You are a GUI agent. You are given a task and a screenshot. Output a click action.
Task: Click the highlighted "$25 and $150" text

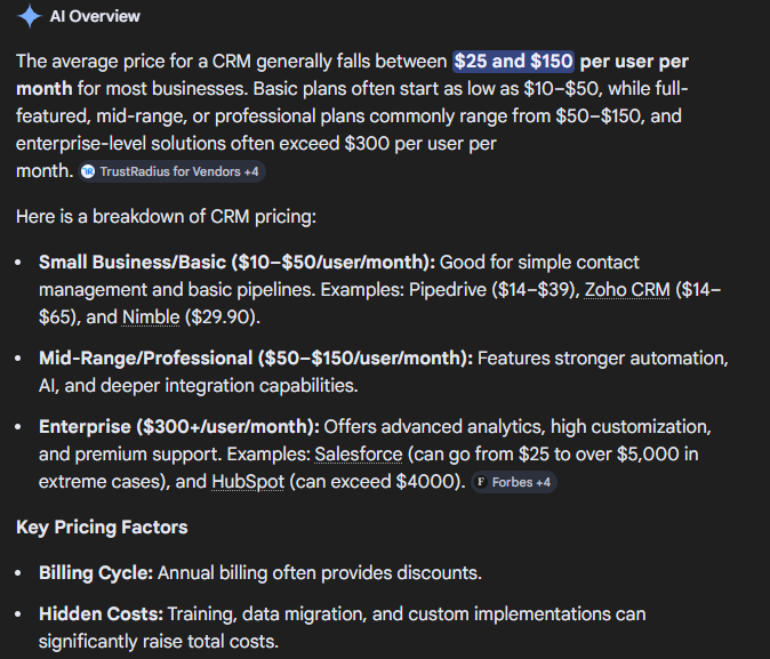pyautogui.click(x=513, y=61)
